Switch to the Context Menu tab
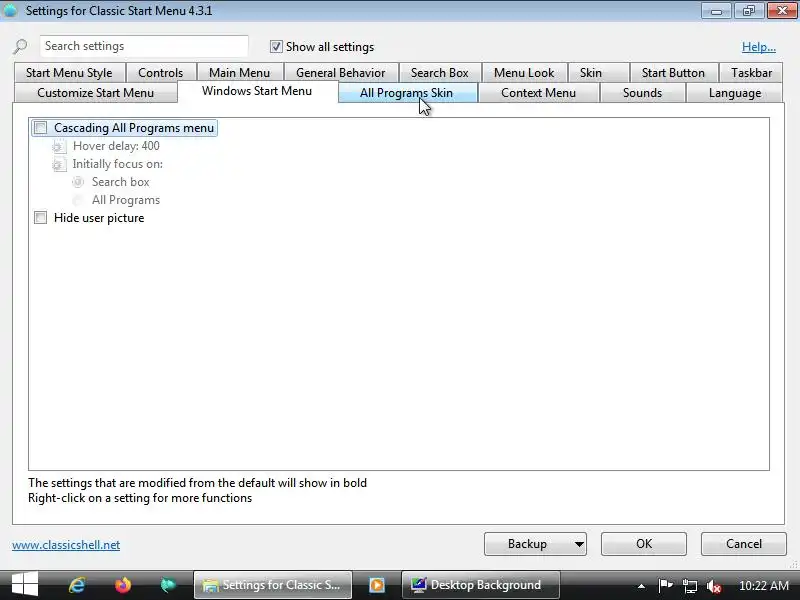800x600 pixels. click(538, 93)
